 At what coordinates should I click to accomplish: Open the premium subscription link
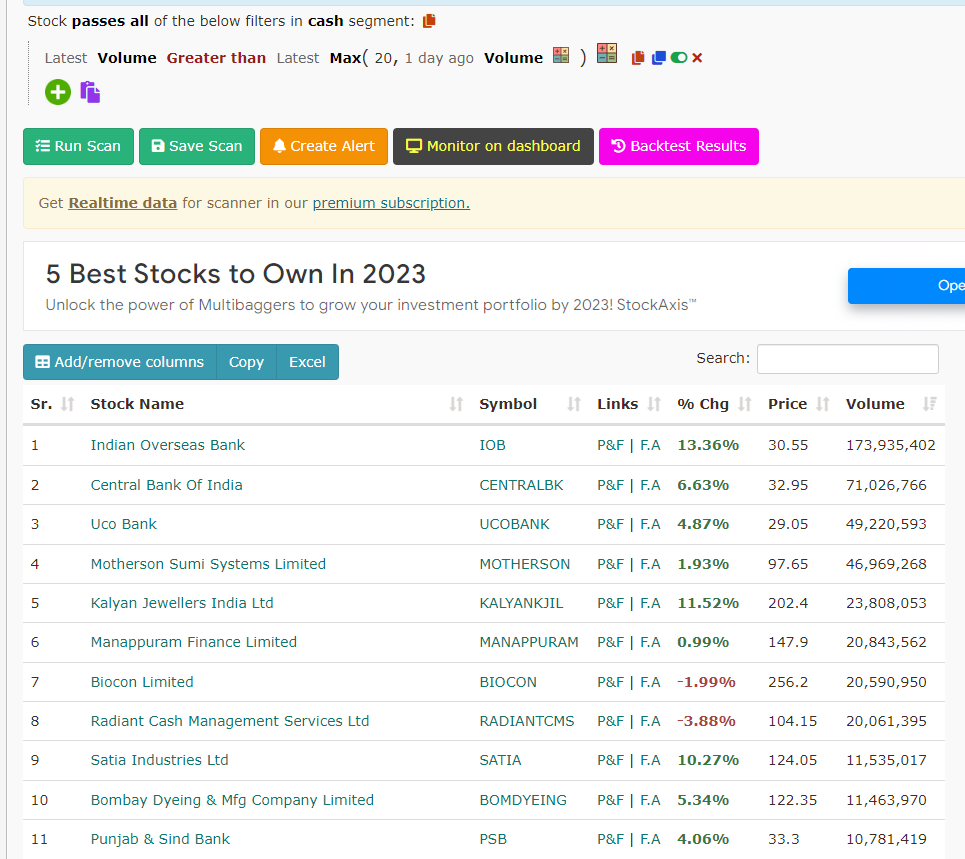click(x=391, y=203)
